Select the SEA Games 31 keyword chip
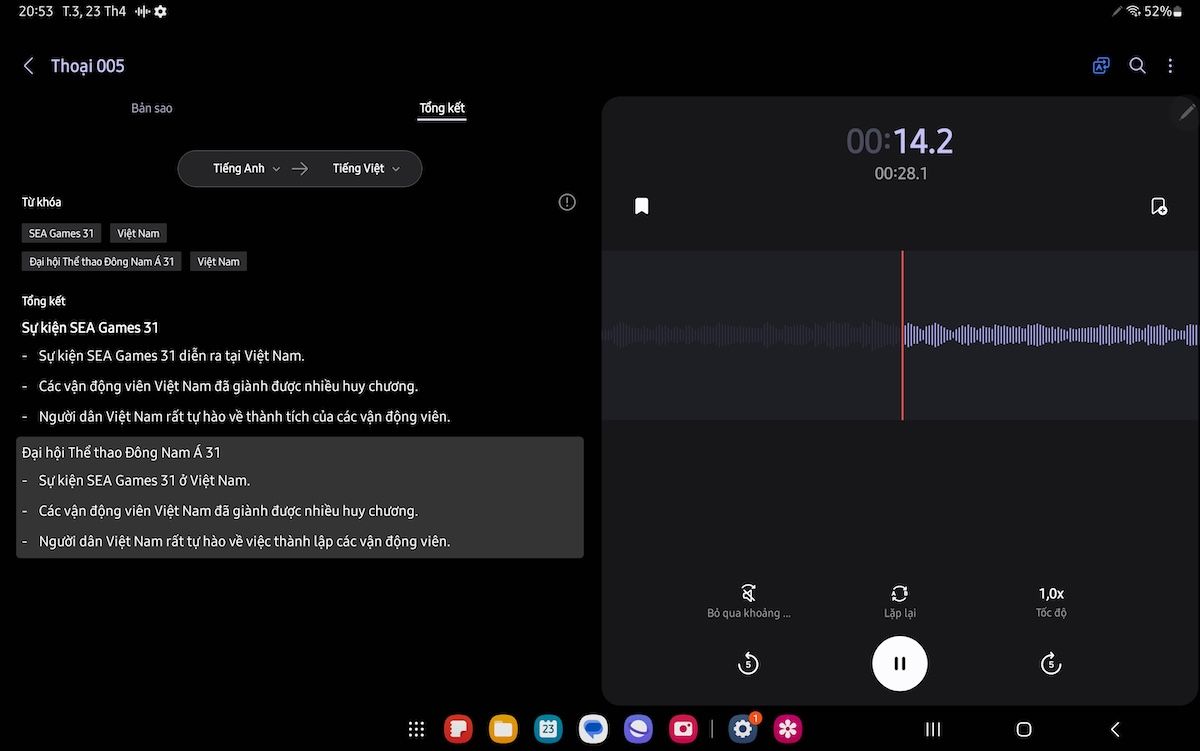 coord(61,233)
